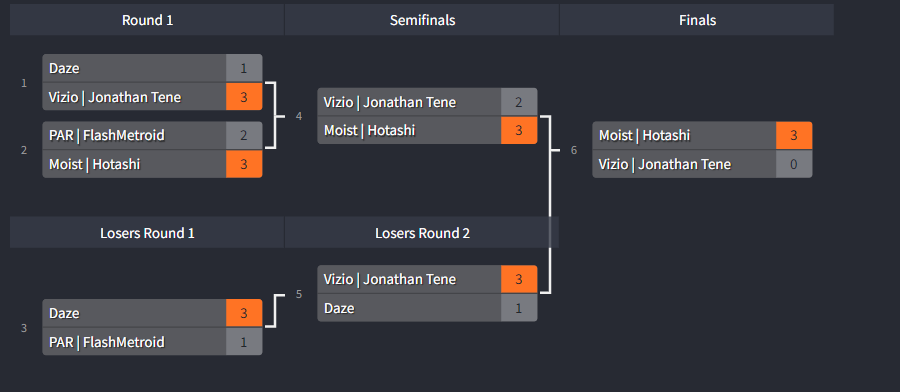Select the Losers Round 2 header

tap(422, 233)
